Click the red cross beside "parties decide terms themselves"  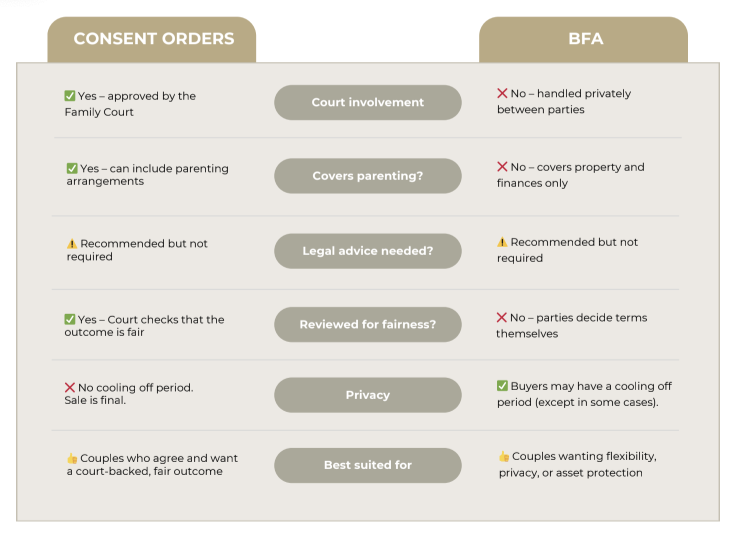click(x=502, y=317)
